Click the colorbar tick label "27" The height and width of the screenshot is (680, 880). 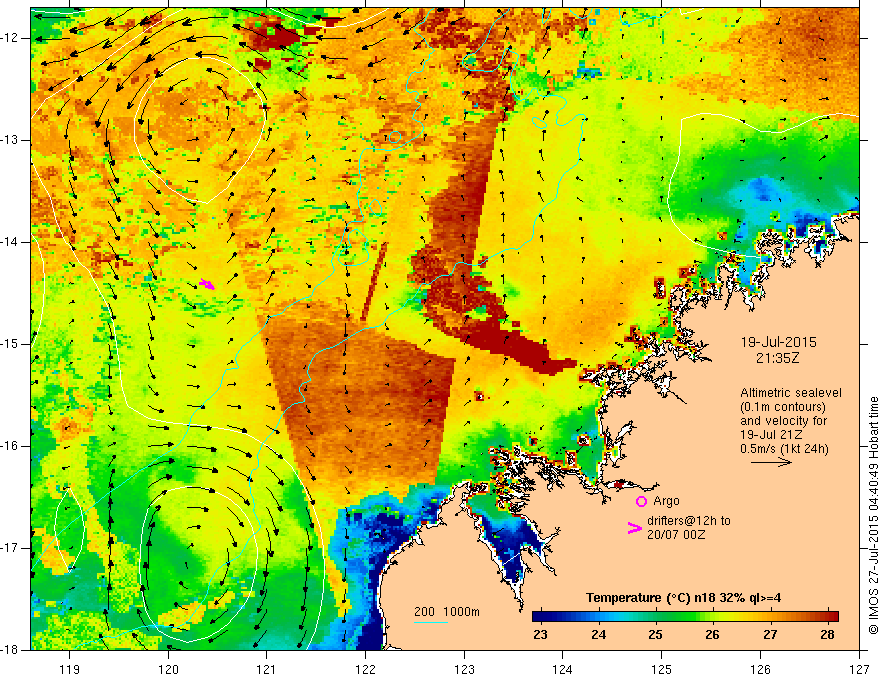(x=770, y=635)
